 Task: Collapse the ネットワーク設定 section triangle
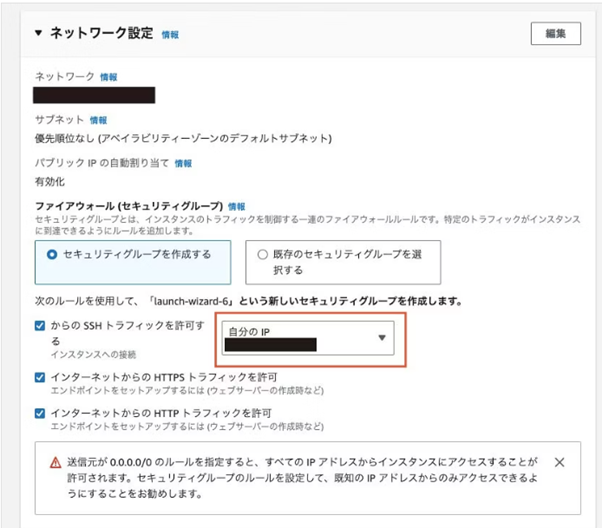[x=38, y=33]
